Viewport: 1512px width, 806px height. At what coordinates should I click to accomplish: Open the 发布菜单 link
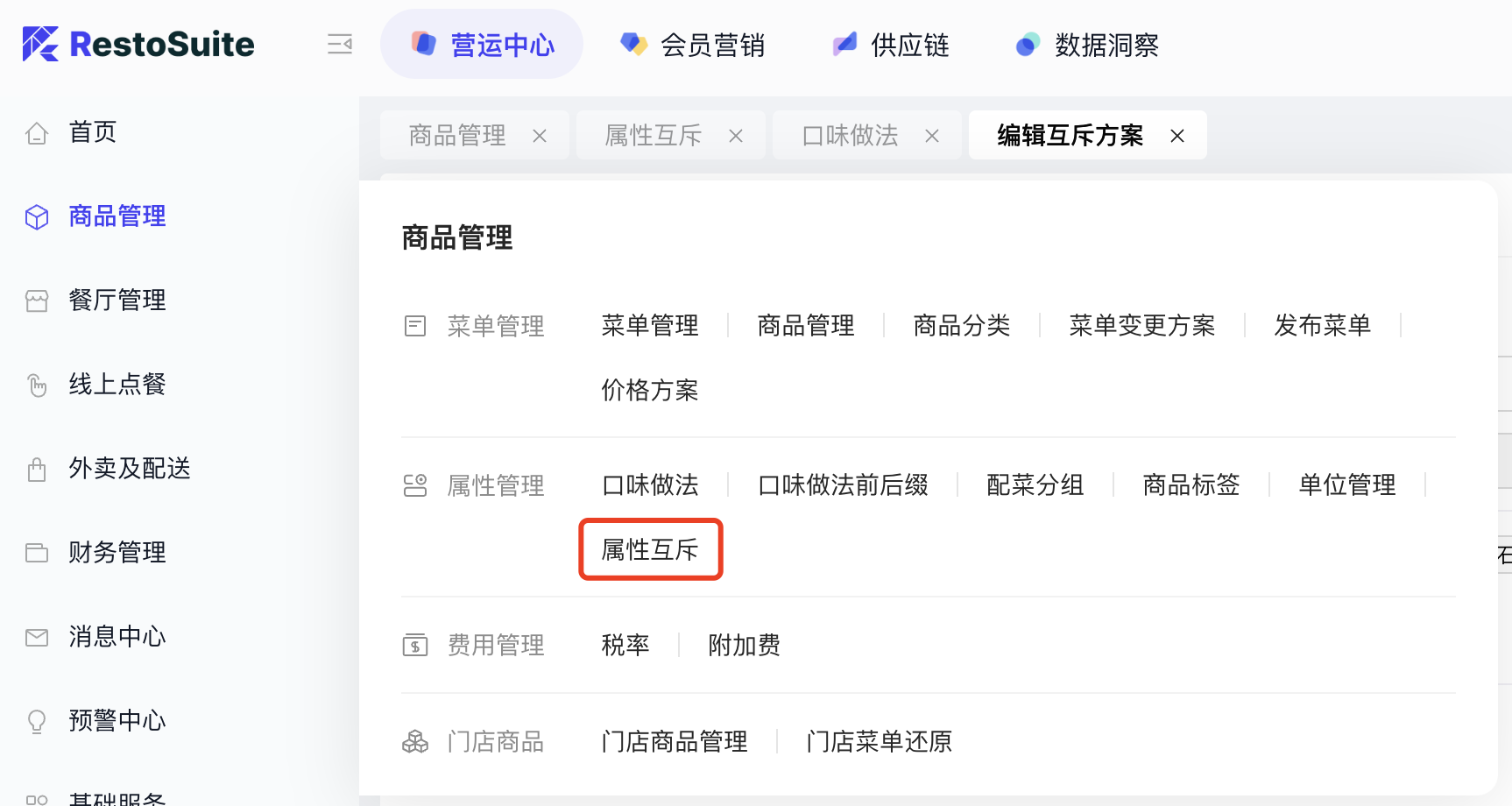(1323, 326)
